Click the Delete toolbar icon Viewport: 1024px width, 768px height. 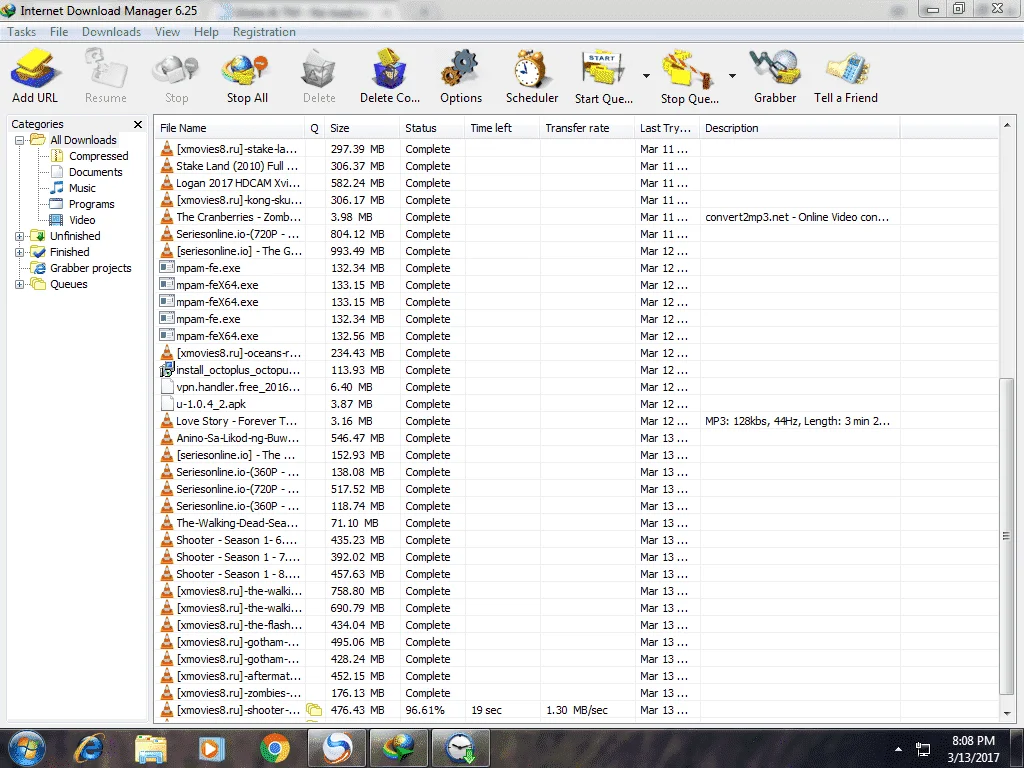319,75
